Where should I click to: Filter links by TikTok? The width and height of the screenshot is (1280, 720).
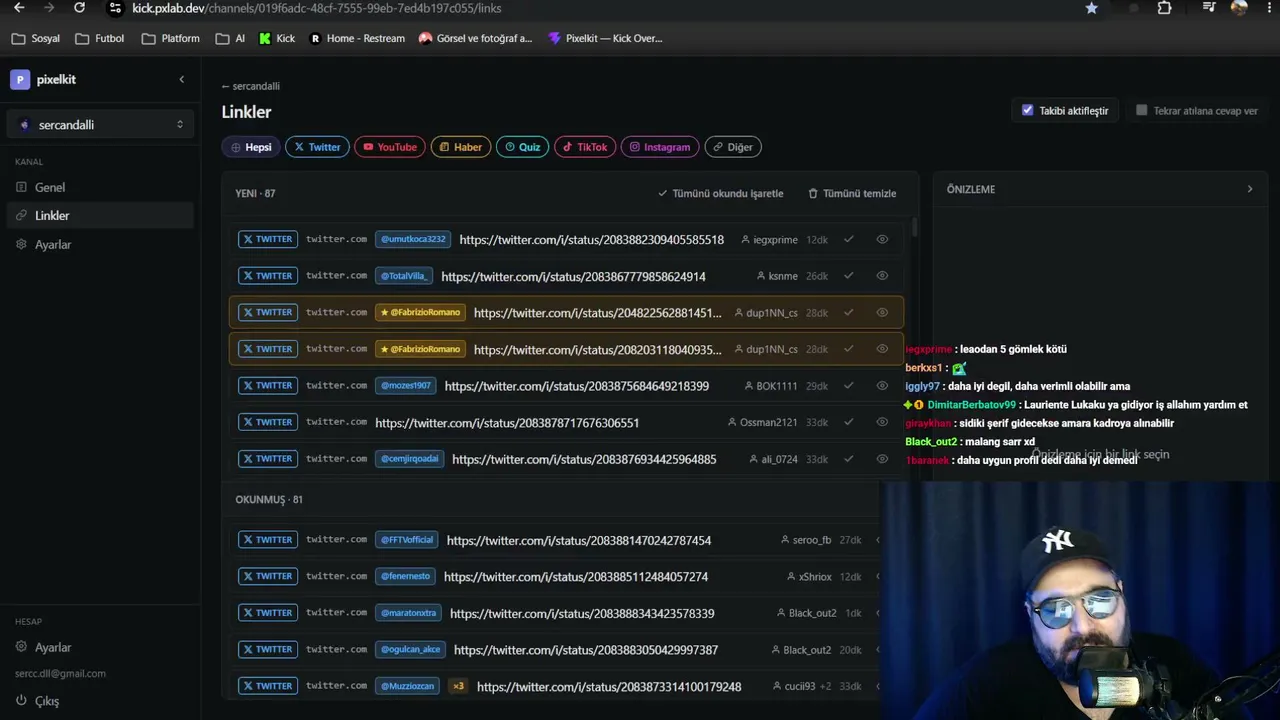click(585, 147)
